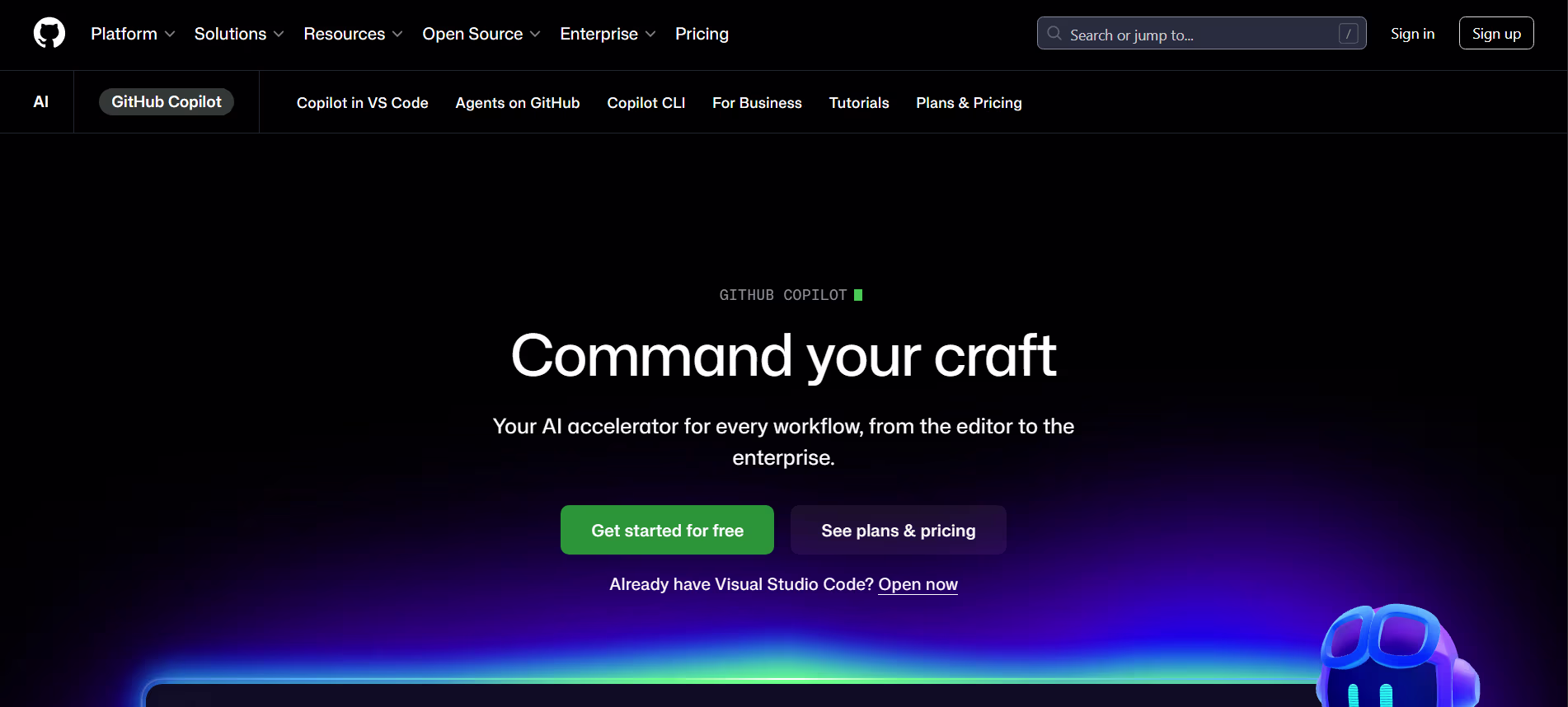Go to Copilot CLI page
Image resolution: width=1568 pixels, height=707 pixels.
[x=646, y=103]
